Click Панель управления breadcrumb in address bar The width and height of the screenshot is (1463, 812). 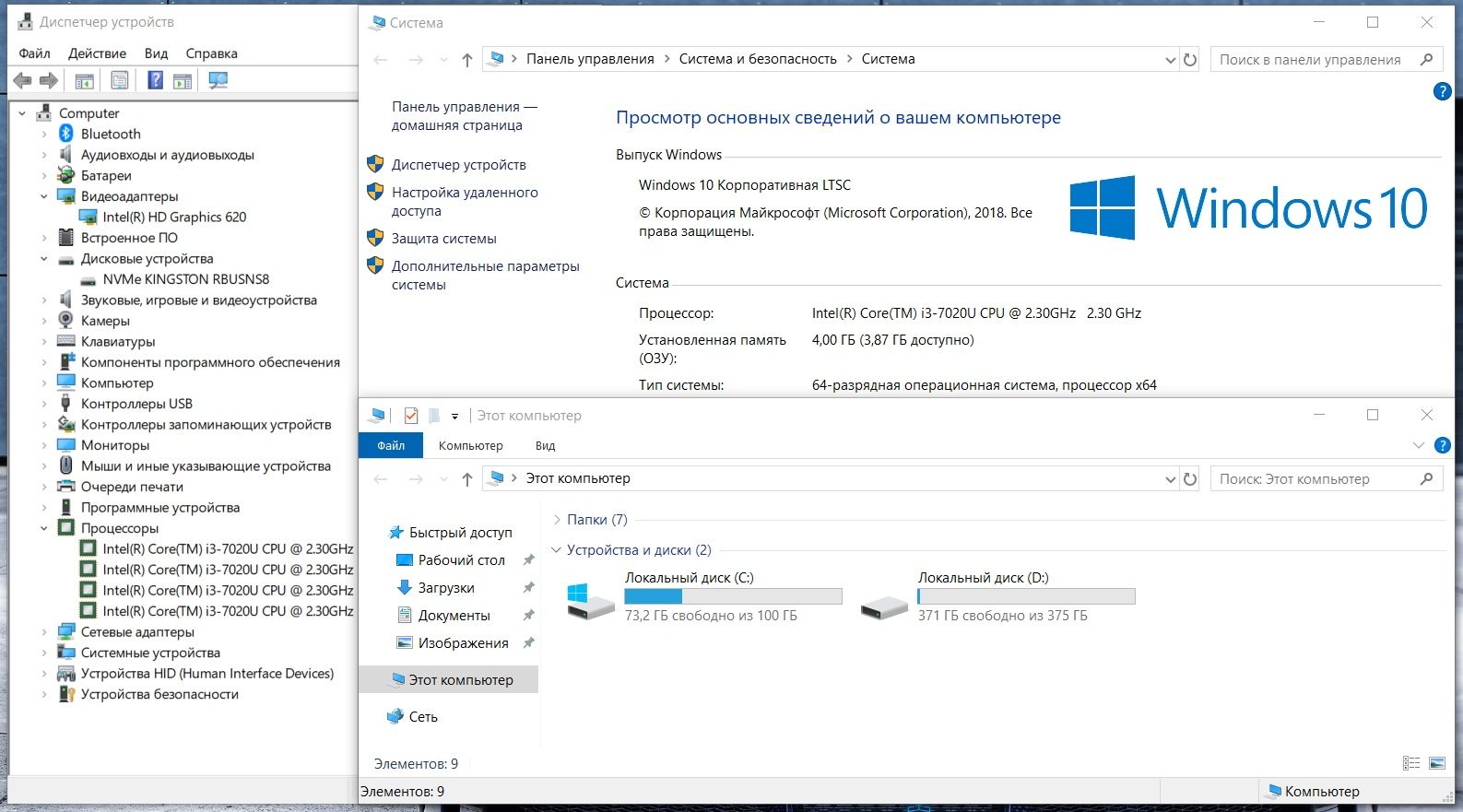coord(590,59)
